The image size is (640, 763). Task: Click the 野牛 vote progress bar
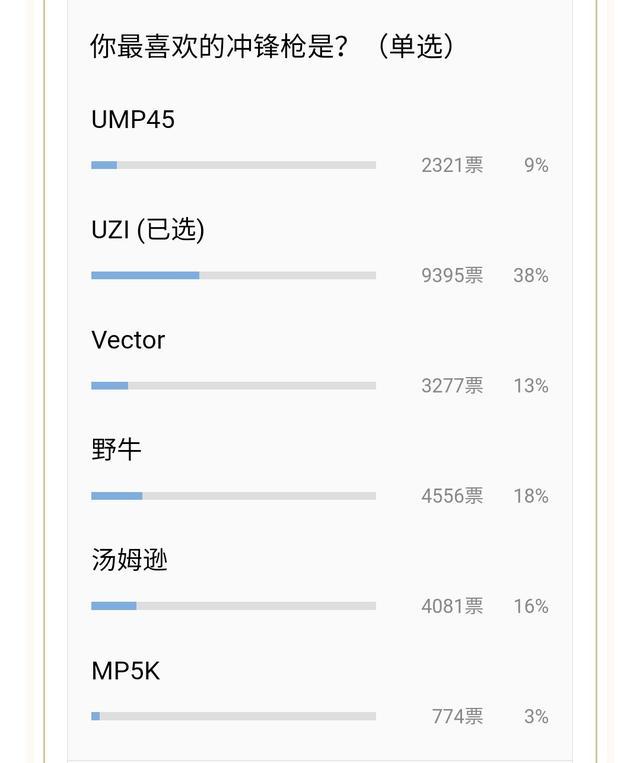pyautogui.click(x=234, y=496)
